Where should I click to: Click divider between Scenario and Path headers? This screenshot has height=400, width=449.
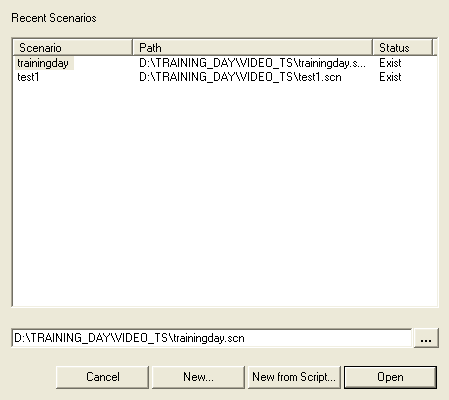[x=133, y=48]
